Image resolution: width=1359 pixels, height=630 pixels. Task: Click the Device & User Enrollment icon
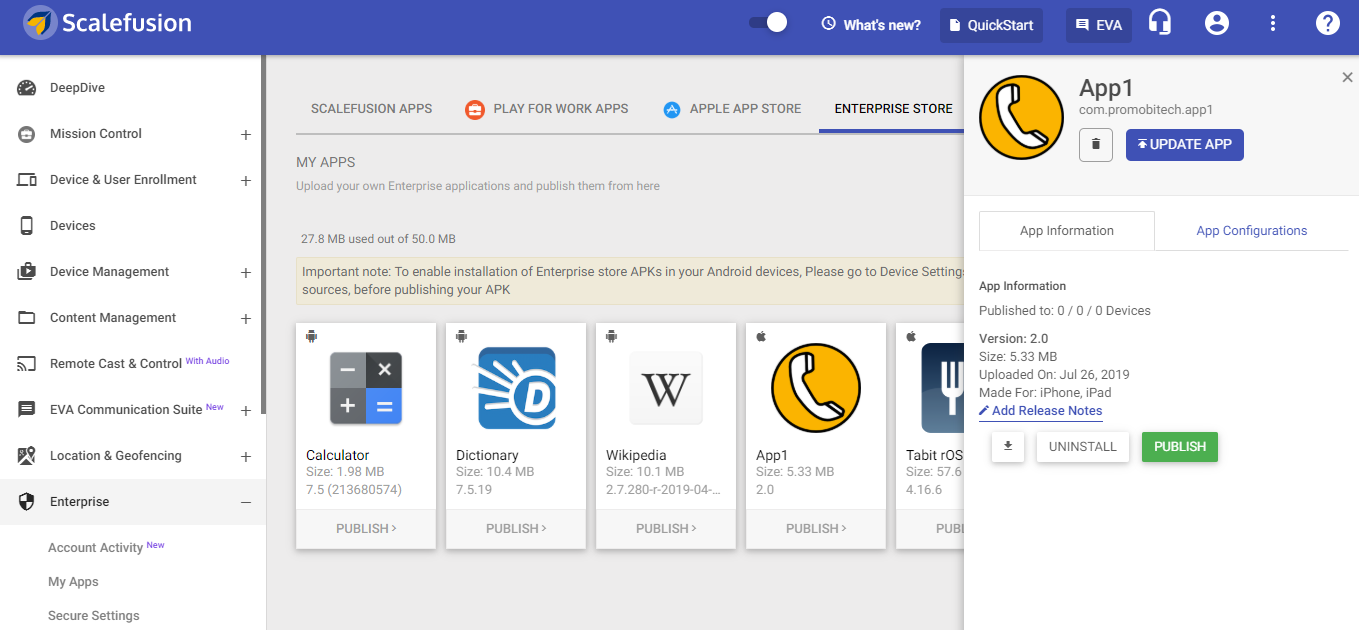pyautogui.click(x=27, y=180)
